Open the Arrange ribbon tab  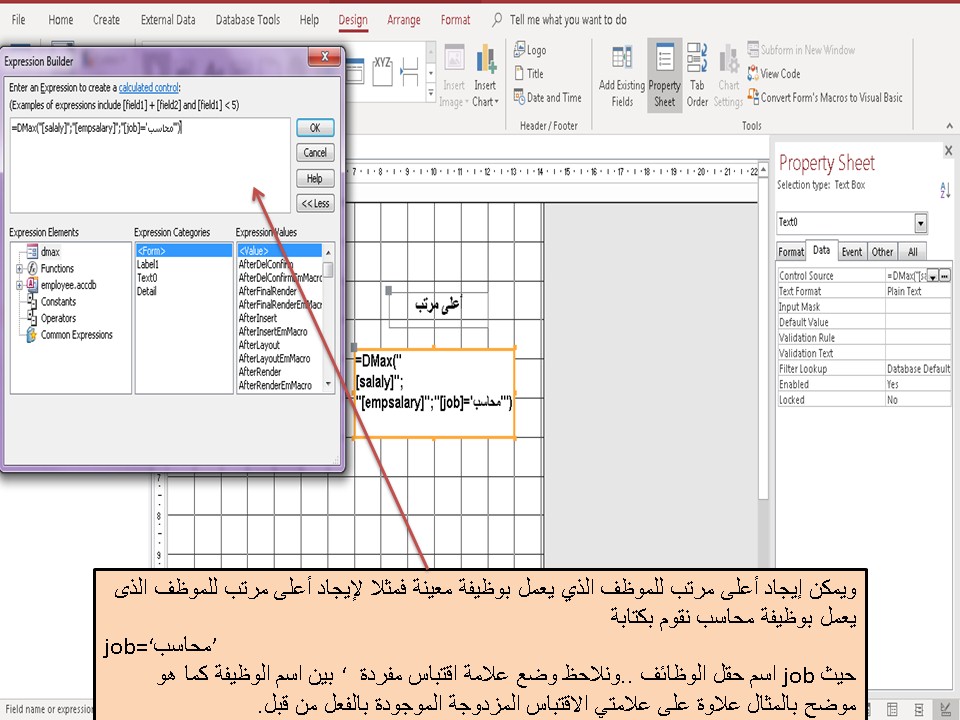click(404, 19)
